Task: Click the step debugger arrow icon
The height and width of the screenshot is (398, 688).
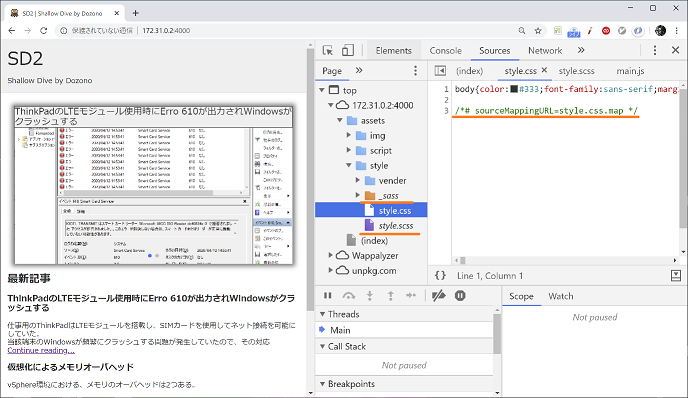Action: coord(411,296)
